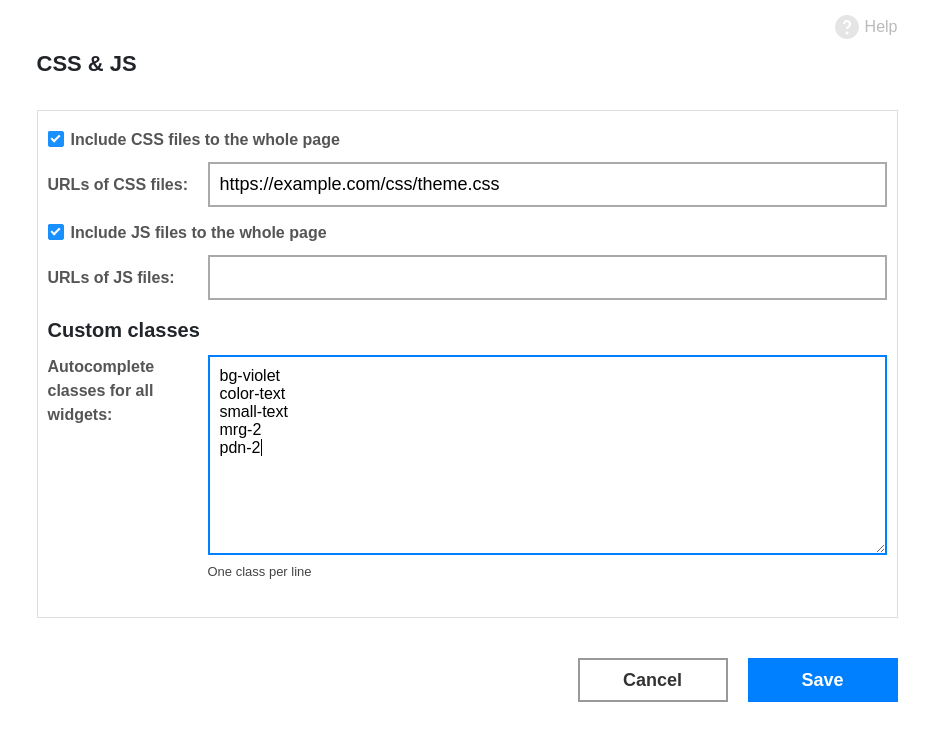Focus the empty URLs of JS files field
935x740 pixels.
(547, 277)
